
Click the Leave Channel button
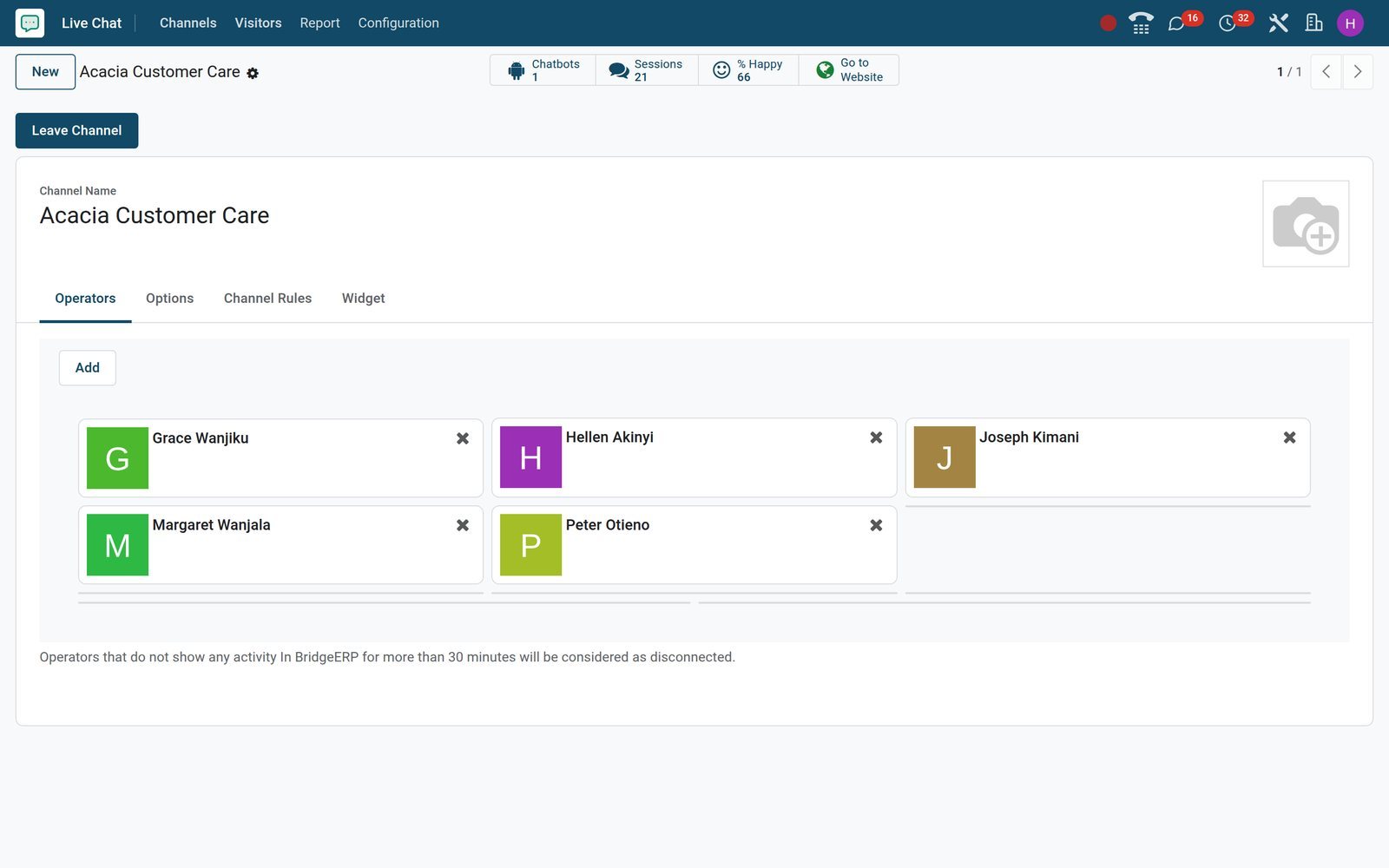76,130
